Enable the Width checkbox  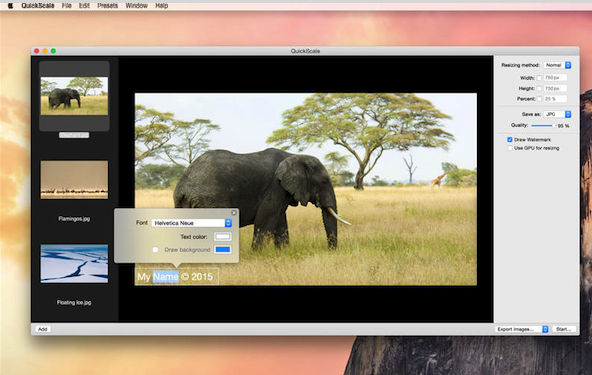point(539,78)
